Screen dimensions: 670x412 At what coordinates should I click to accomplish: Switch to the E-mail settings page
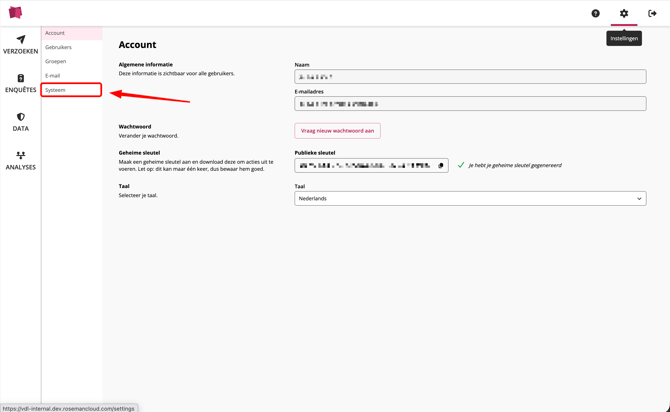coord(52,76)
